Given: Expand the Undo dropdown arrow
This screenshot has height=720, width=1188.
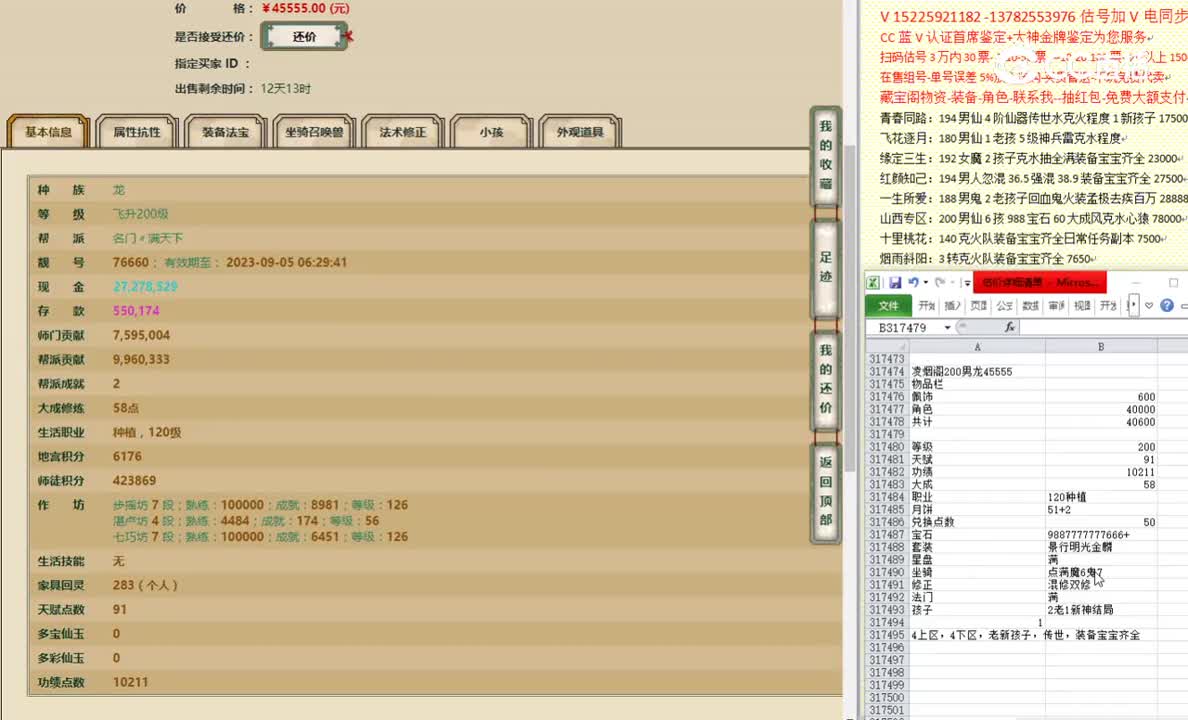Looking at the screenshot, I should [x=925, y=282].
